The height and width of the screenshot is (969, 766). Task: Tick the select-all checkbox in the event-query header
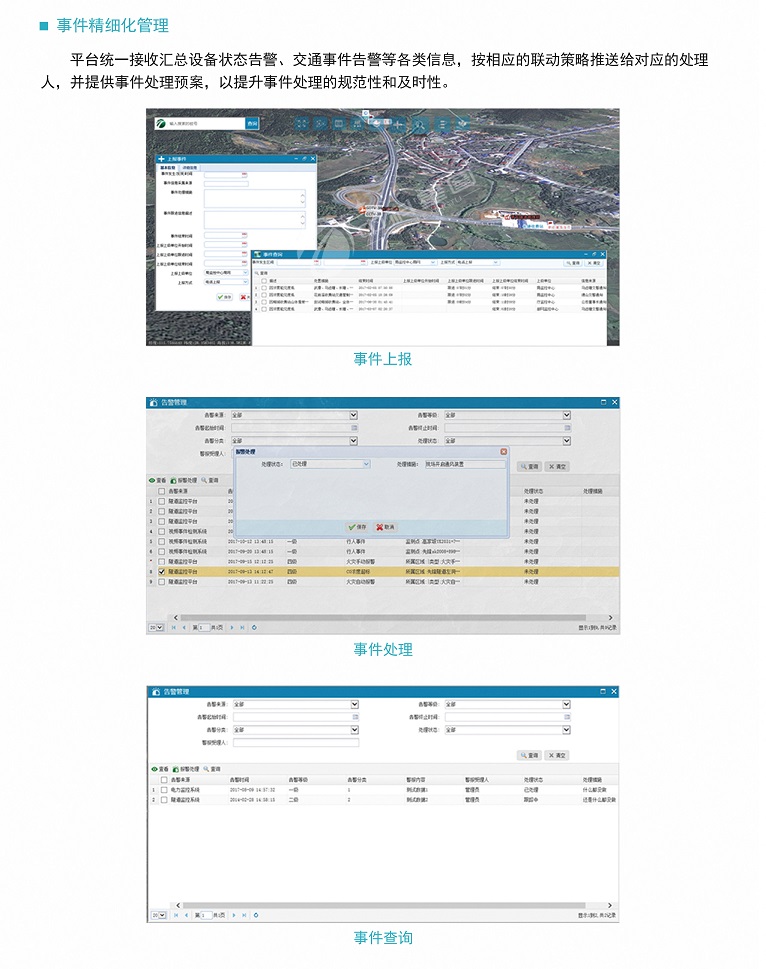tap(162, 779)
